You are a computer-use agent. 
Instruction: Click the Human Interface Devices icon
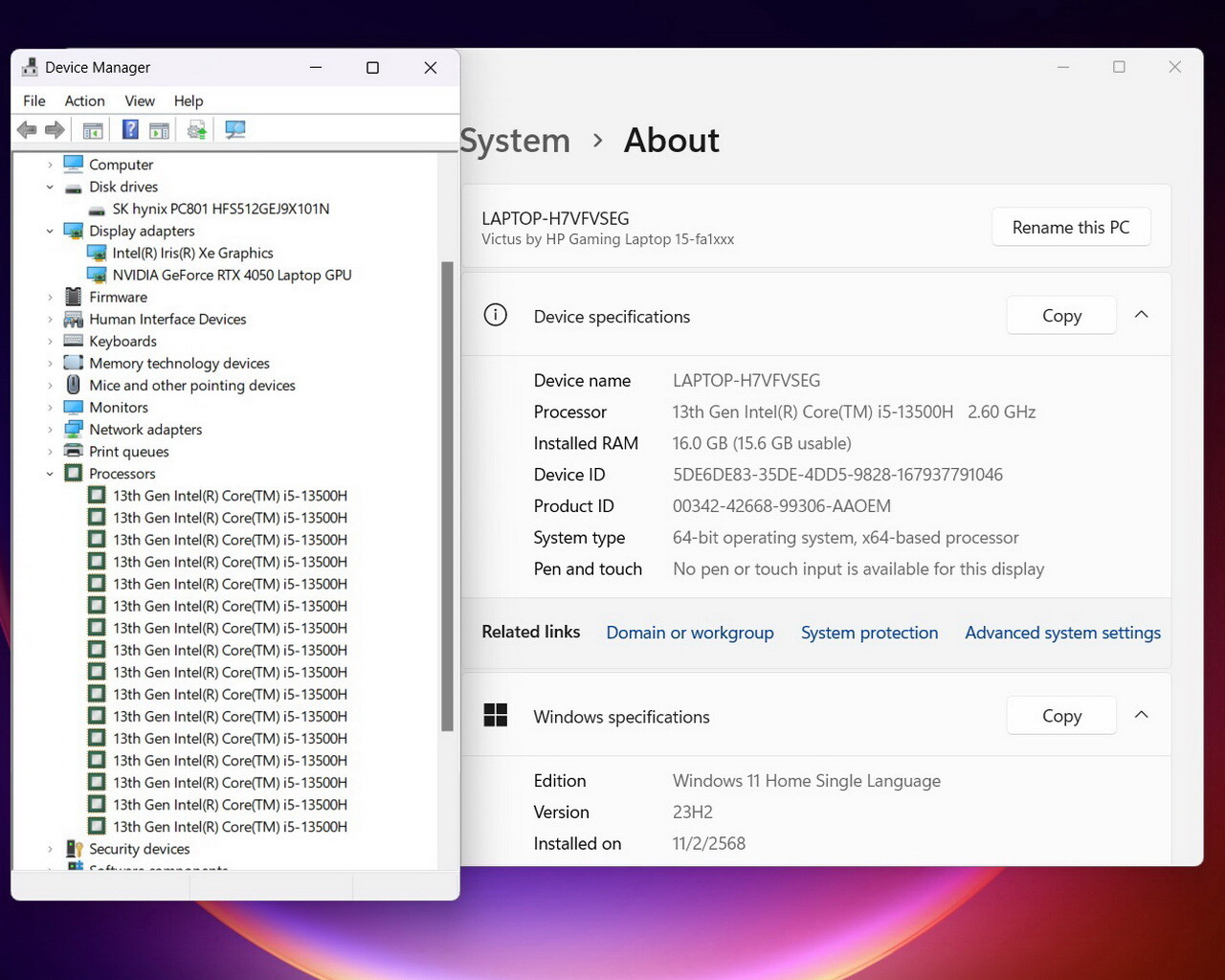point(74,319)
